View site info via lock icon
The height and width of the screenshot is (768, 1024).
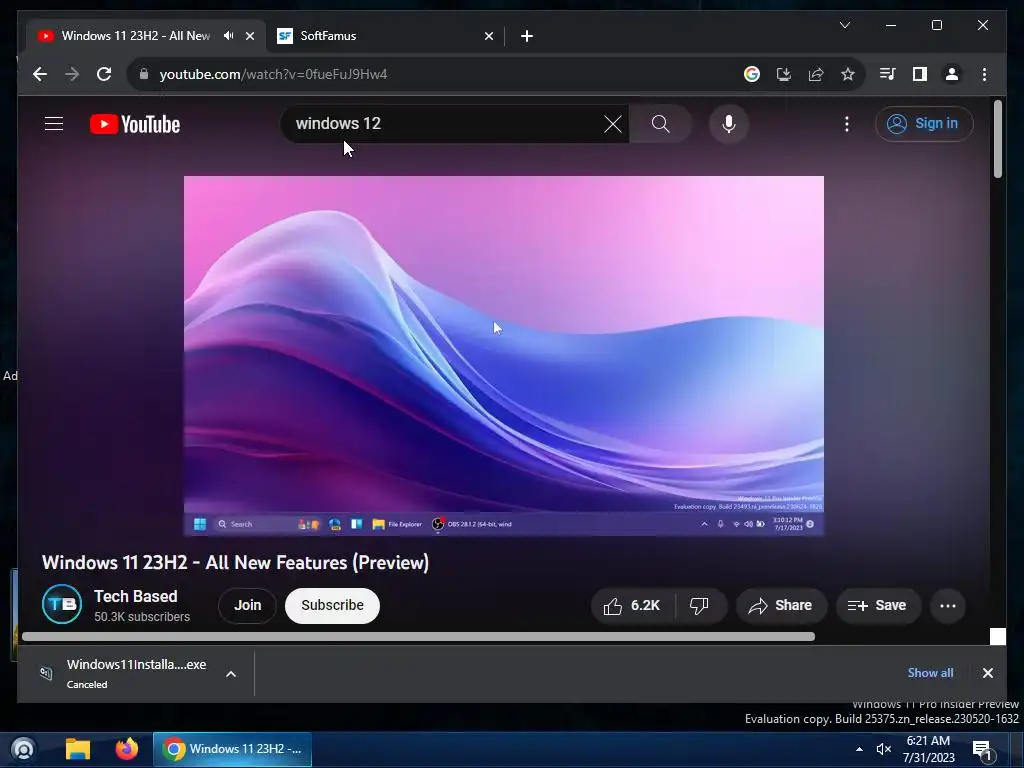tap(144, 74)
